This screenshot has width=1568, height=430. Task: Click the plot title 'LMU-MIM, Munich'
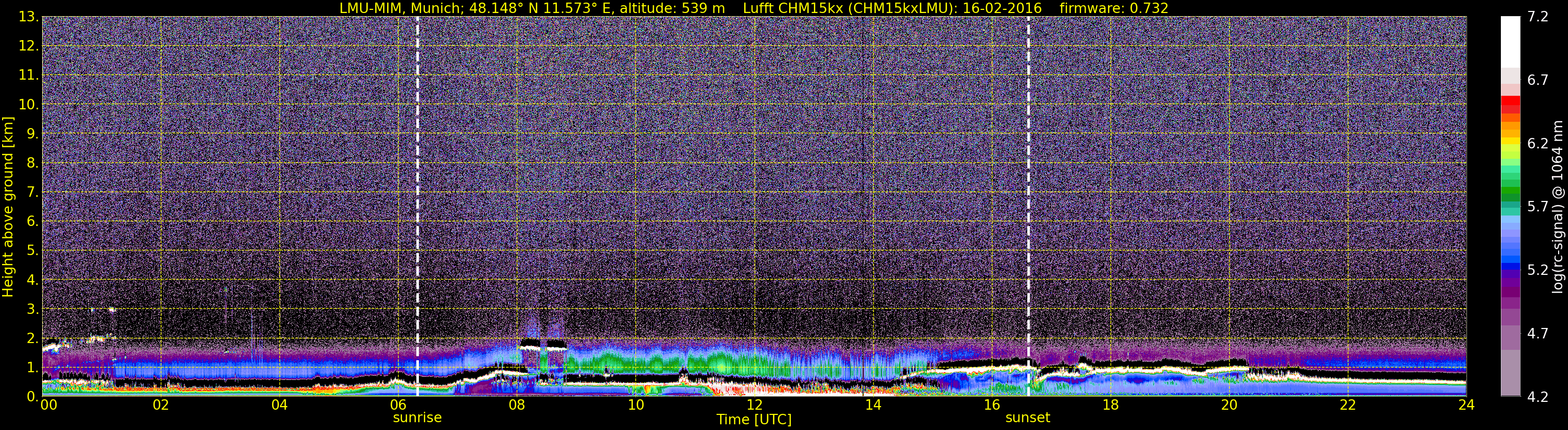click(400, 8)
